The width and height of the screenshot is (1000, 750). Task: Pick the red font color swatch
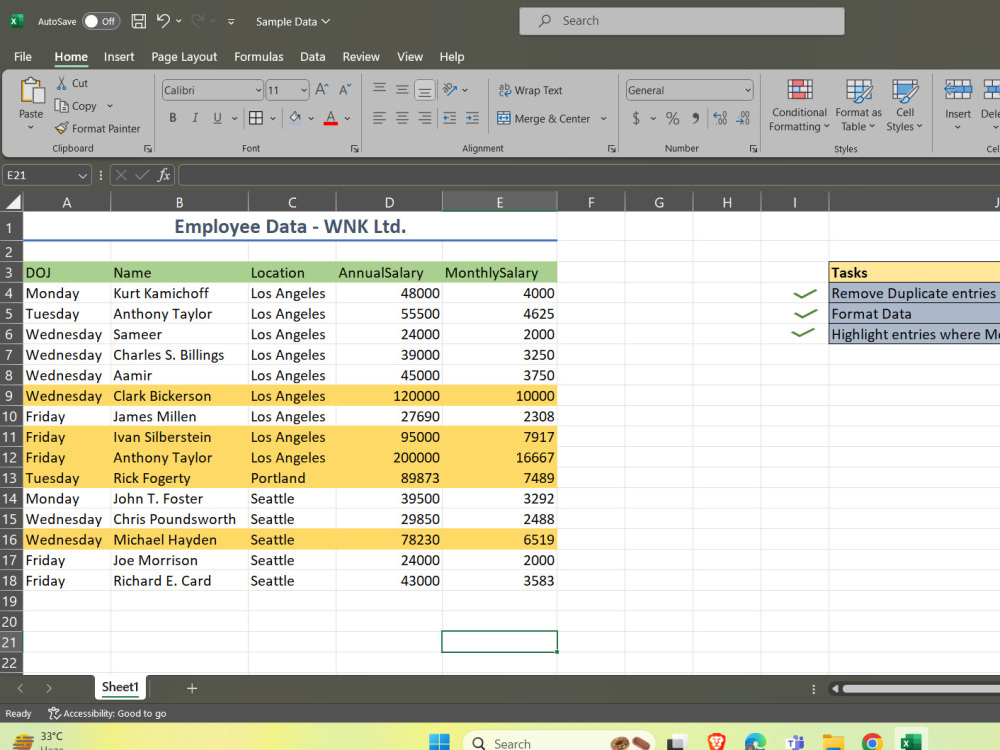pos(330,118)
